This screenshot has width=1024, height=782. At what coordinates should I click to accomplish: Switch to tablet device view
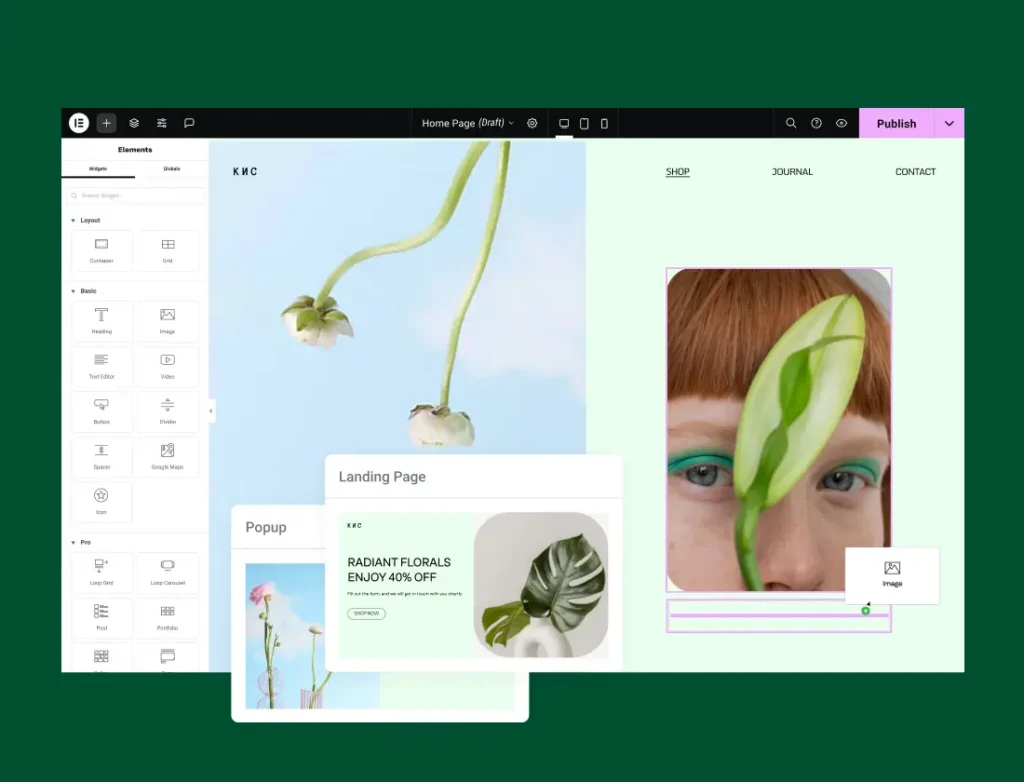click(584, 123)
